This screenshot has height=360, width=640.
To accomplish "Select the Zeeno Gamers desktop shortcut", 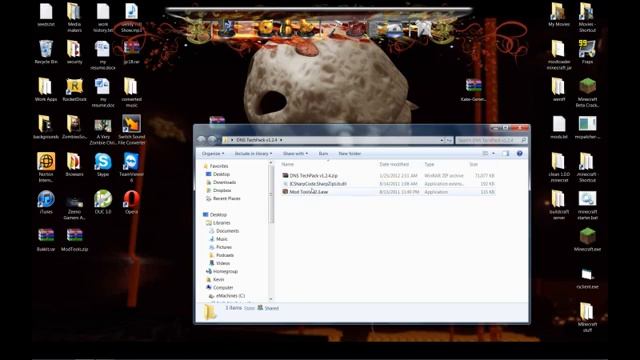I will click(74, 208).
